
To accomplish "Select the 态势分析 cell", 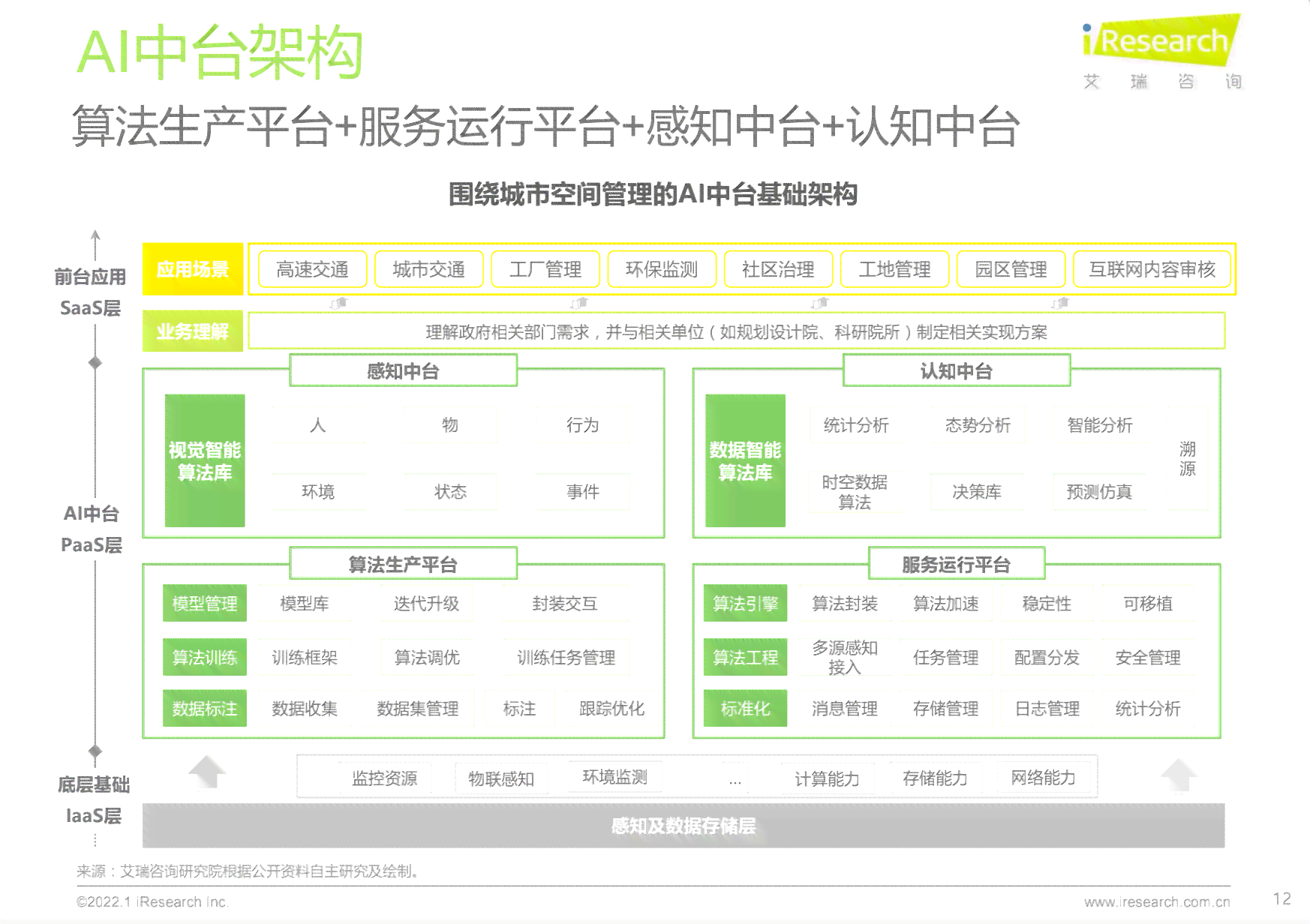I will pos(978,425).
